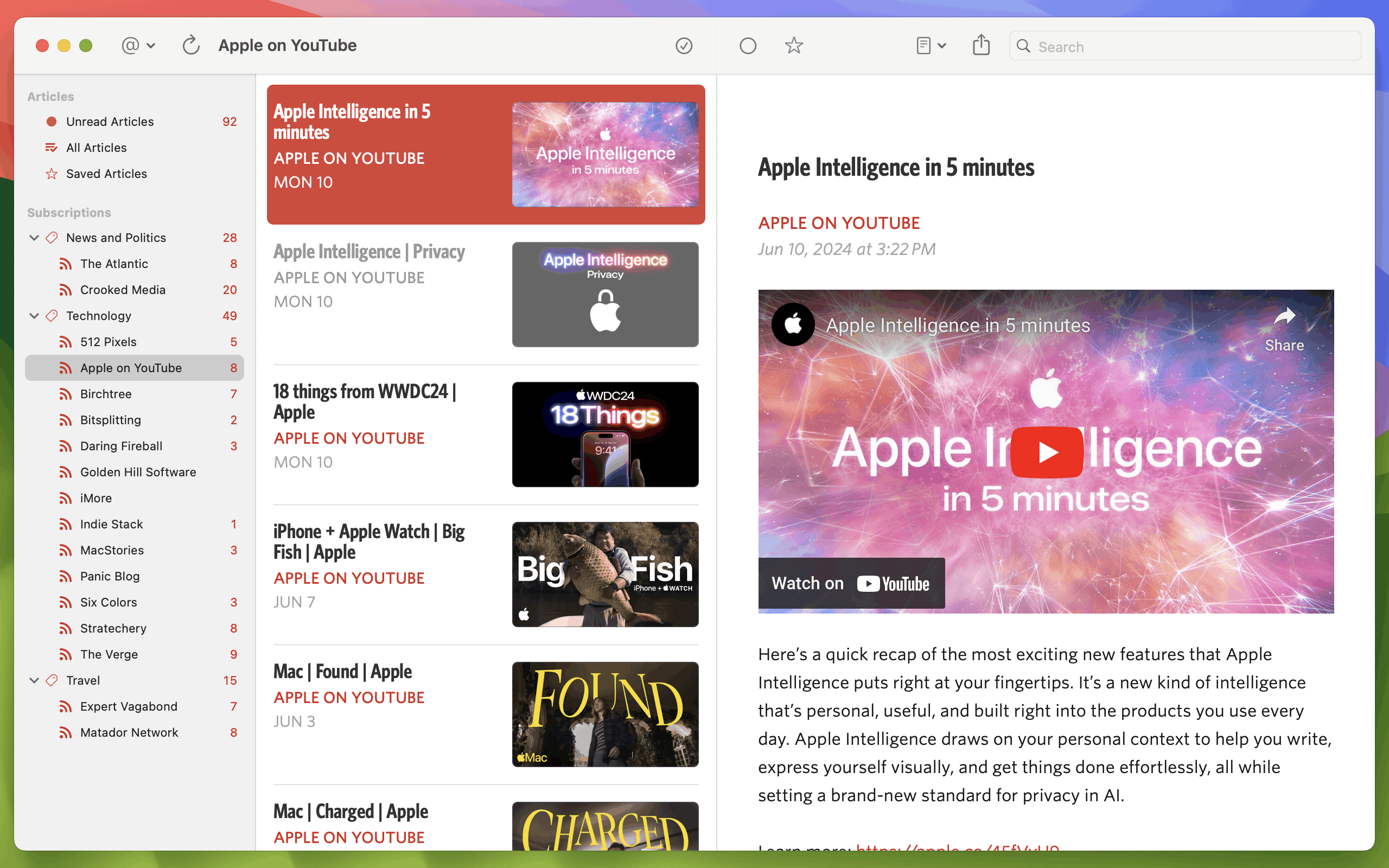Click the article headline in reading pane
The height and width of the screenshot is (868, 1389).
click(x=895, y=168)
